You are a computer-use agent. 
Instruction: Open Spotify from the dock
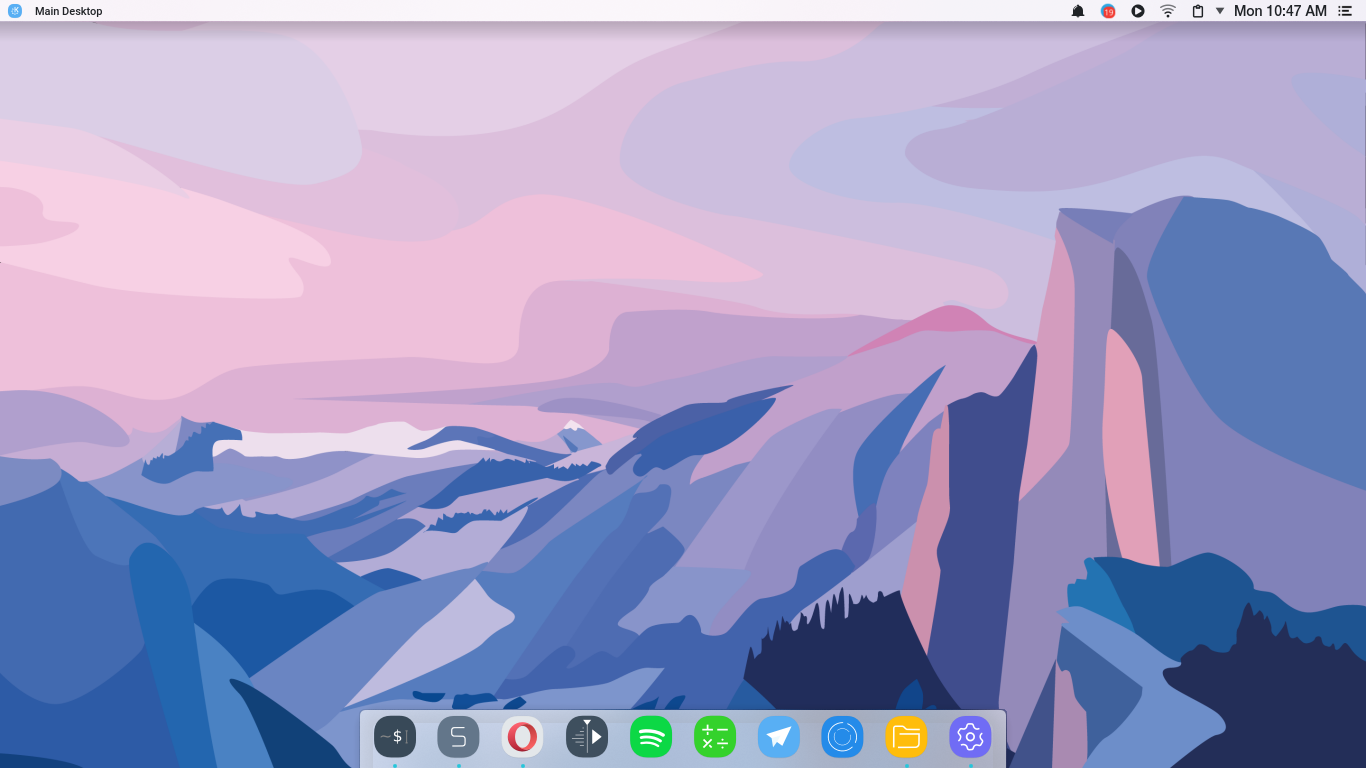pyautogui.click(x=651, y=737)
